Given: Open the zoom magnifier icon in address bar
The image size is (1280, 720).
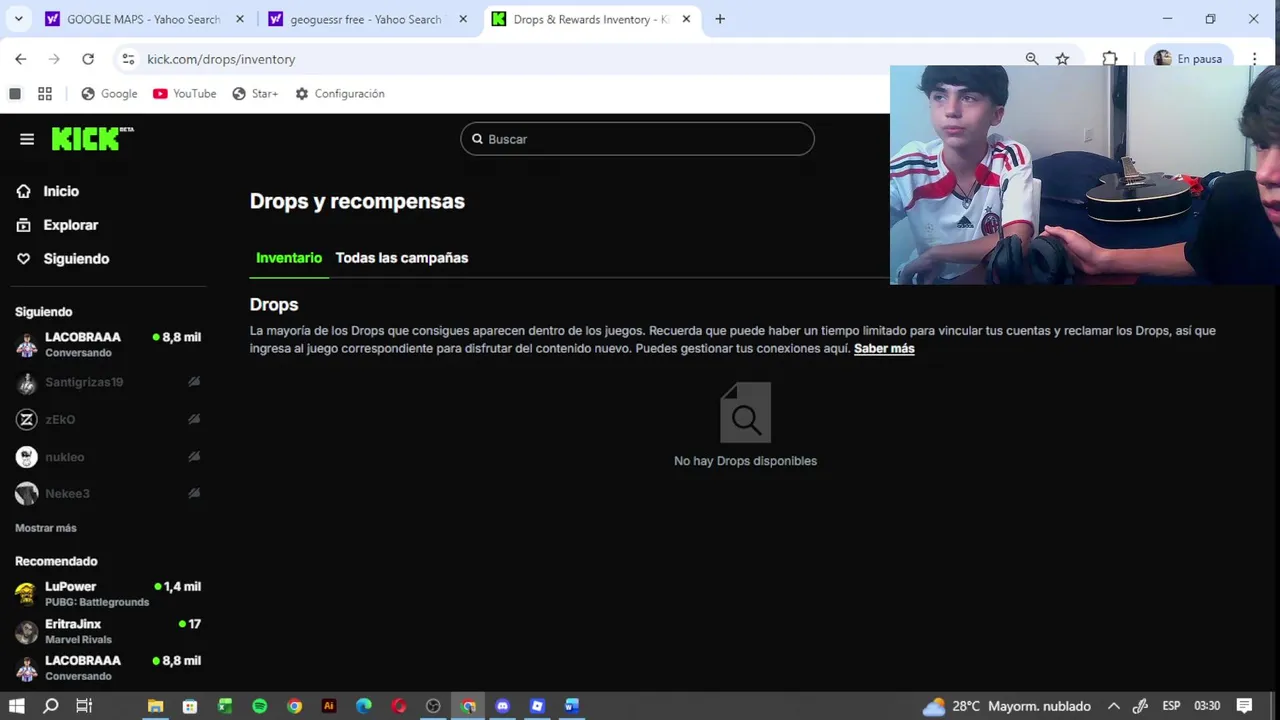Looking at the screenshot, I should tap(1032, 59).
